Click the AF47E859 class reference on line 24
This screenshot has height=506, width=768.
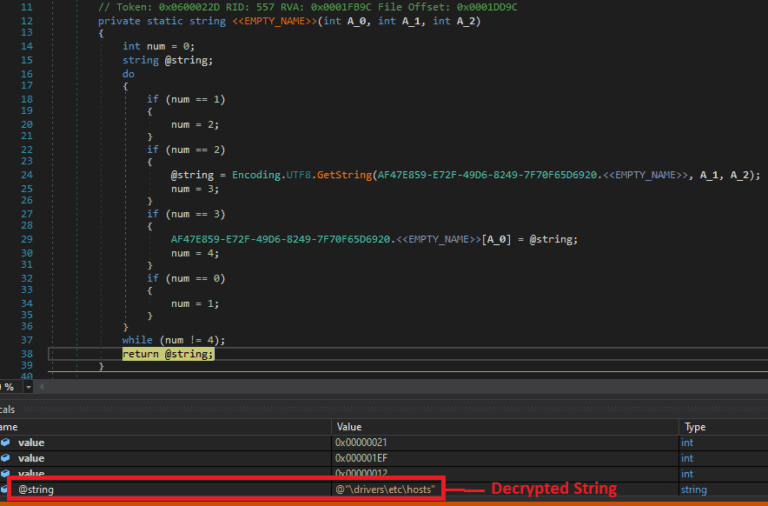487,175
